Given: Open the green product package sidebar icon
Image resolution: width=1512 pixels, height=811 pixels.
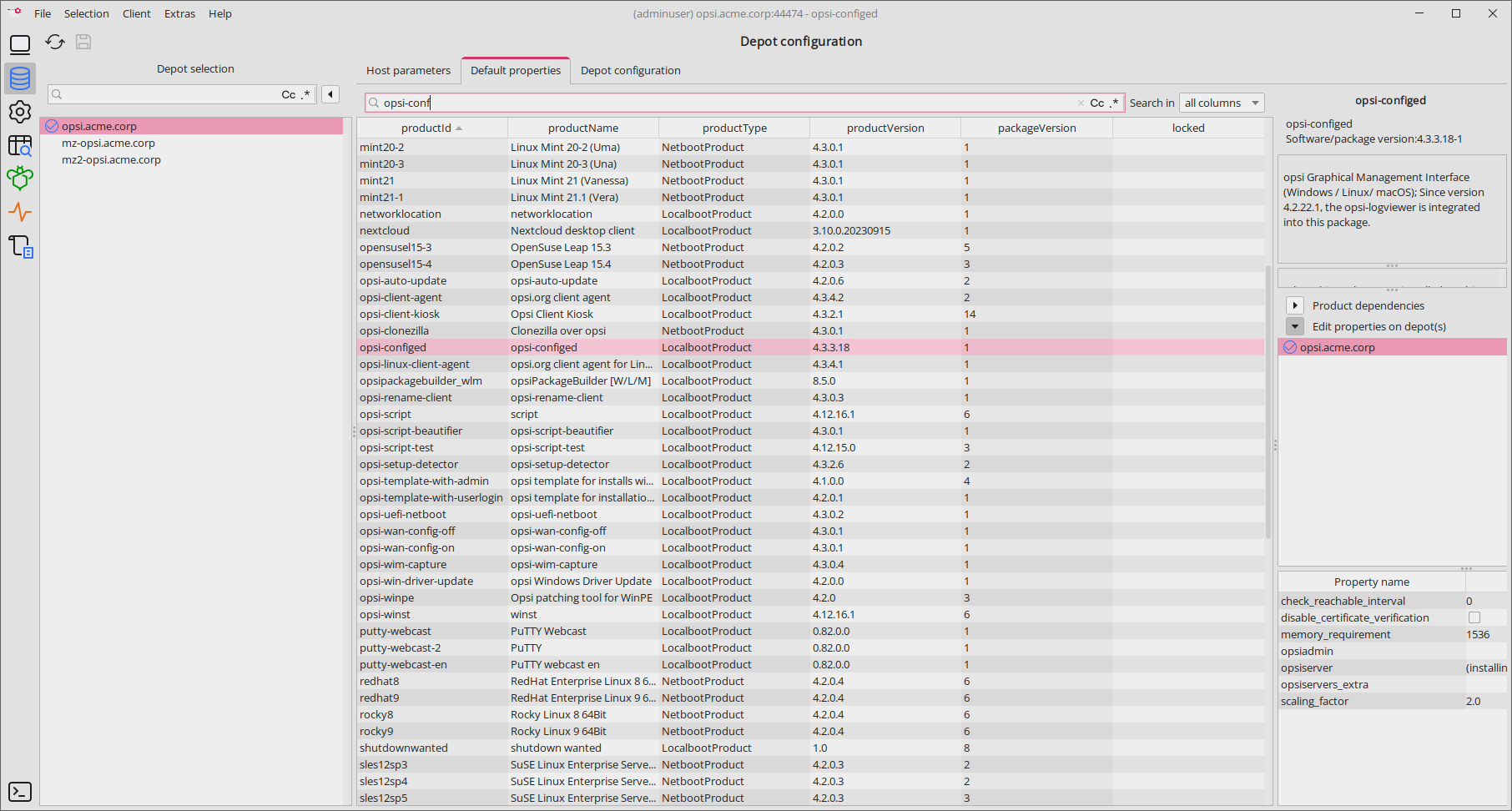Looking at the screenshot, I should click(20, 178).
